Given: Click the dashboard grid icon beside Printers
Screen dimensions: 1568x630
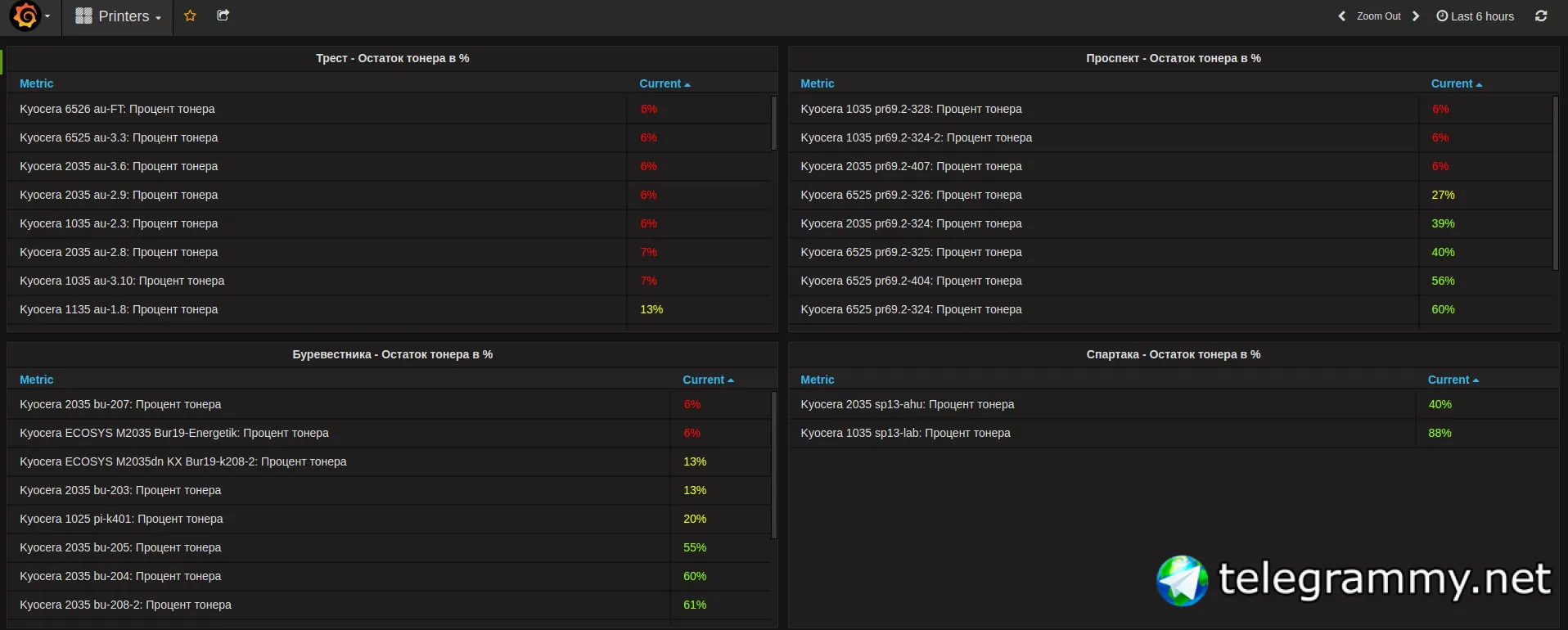Looking at the screenshot, I should pos(83,16).
